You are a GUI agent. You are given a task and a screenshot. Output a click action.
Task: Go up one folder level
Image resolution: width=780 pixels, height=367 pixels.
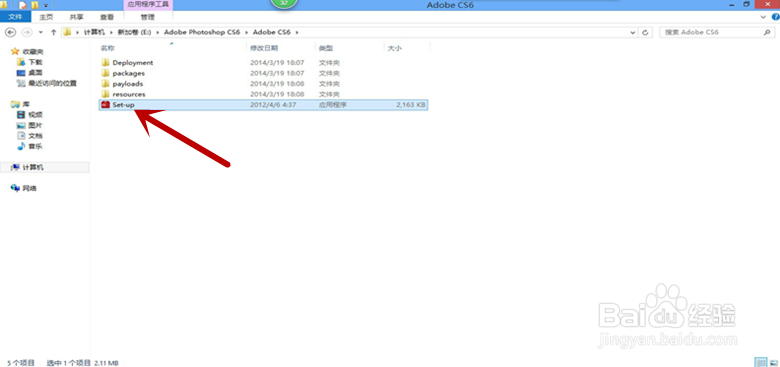click(53, 32)
